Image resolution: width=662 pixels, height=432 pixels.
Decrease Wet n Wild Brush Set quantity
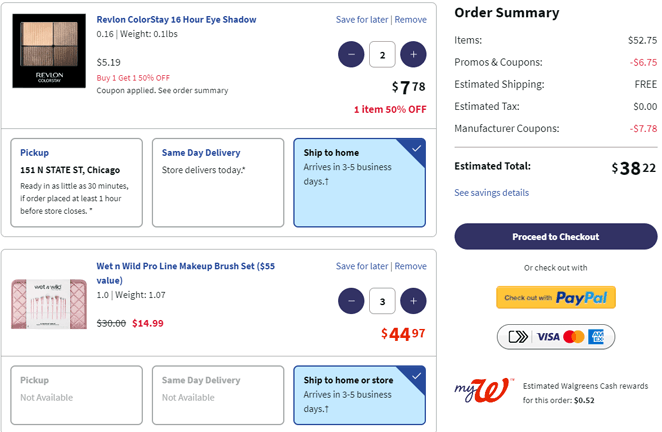[351, 300]
